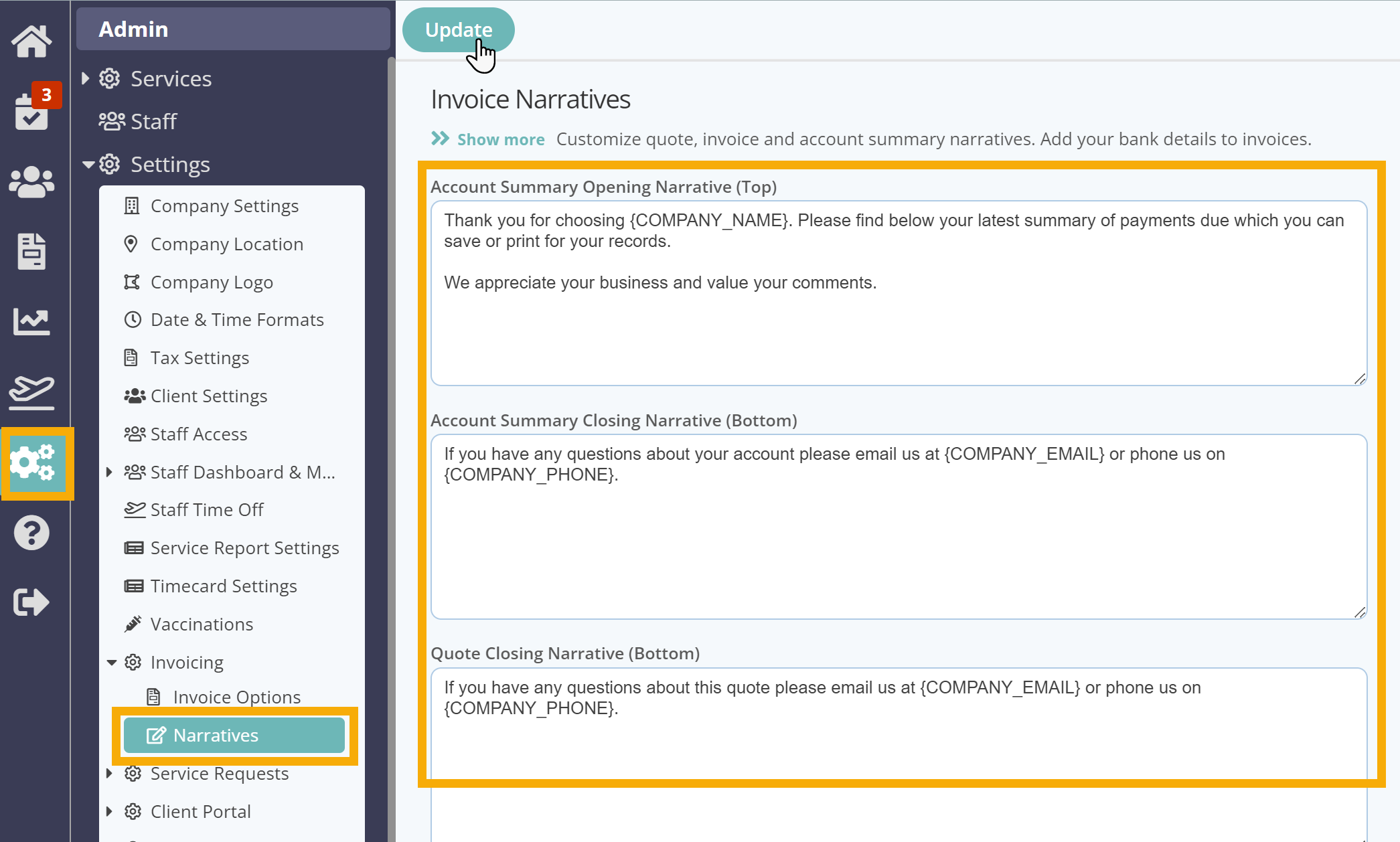The height and width of the screenshot is (842, 1400).
Task: Click the list icon beside Timecard Settings
Action: coord(134,586)
